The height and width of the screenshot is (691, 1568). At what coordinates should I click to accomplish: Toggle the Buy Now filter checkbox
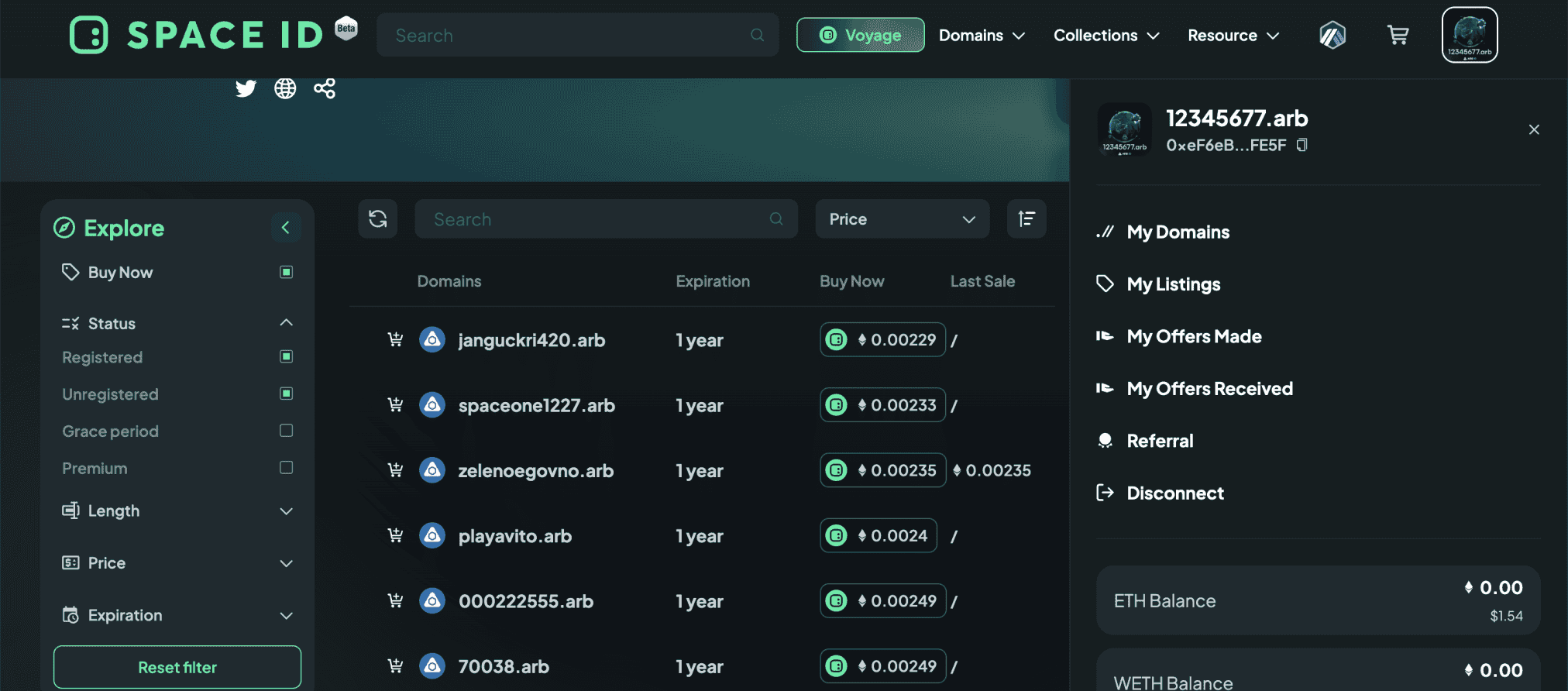286,272
